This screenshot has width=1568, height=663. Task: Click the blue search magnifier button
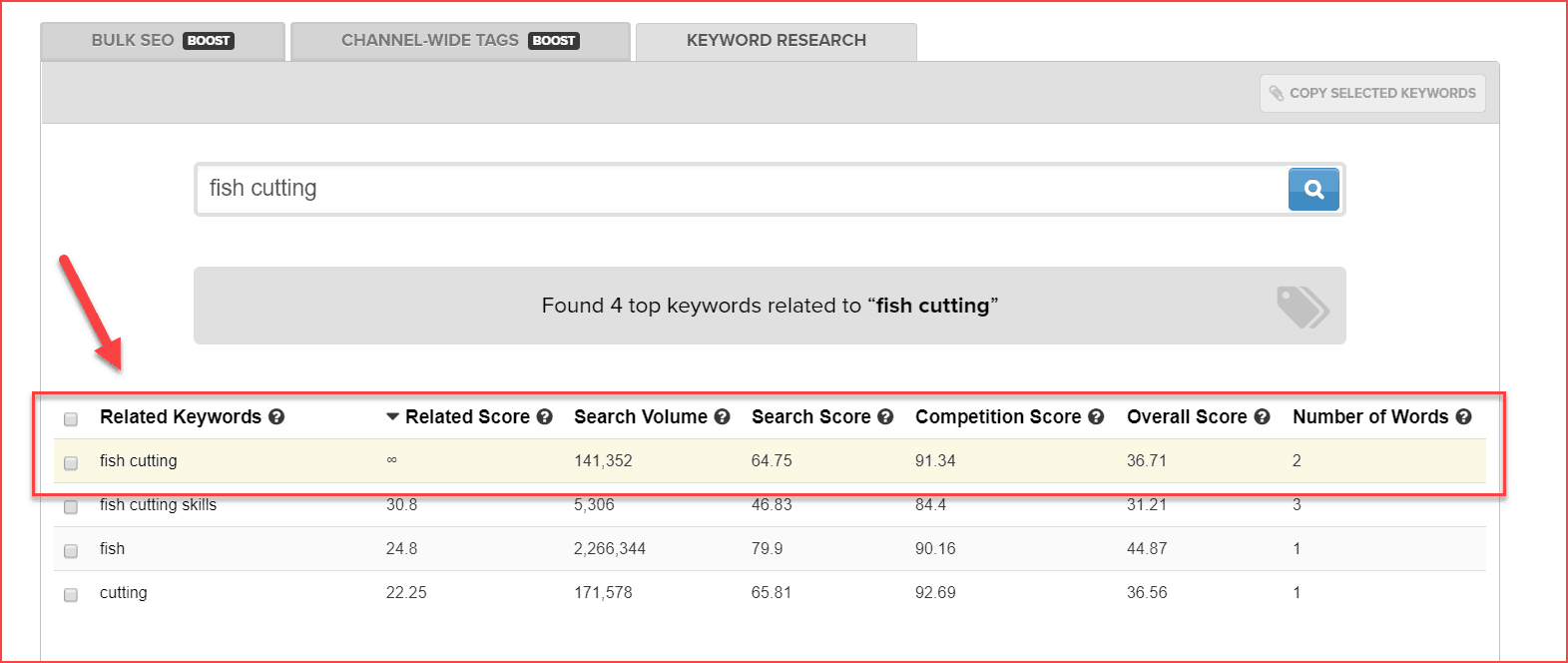[1313, 189]
